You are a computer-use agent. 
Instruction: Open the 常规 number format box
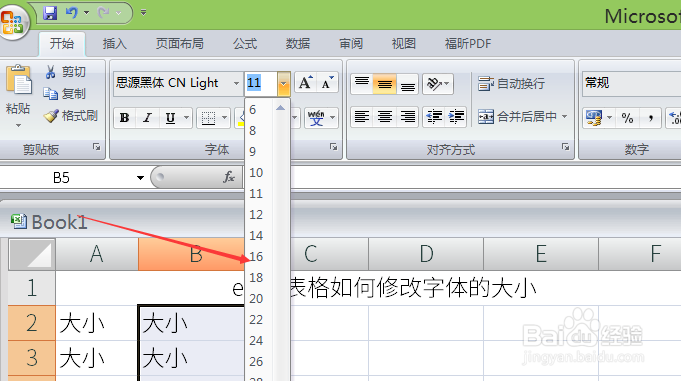631,83
